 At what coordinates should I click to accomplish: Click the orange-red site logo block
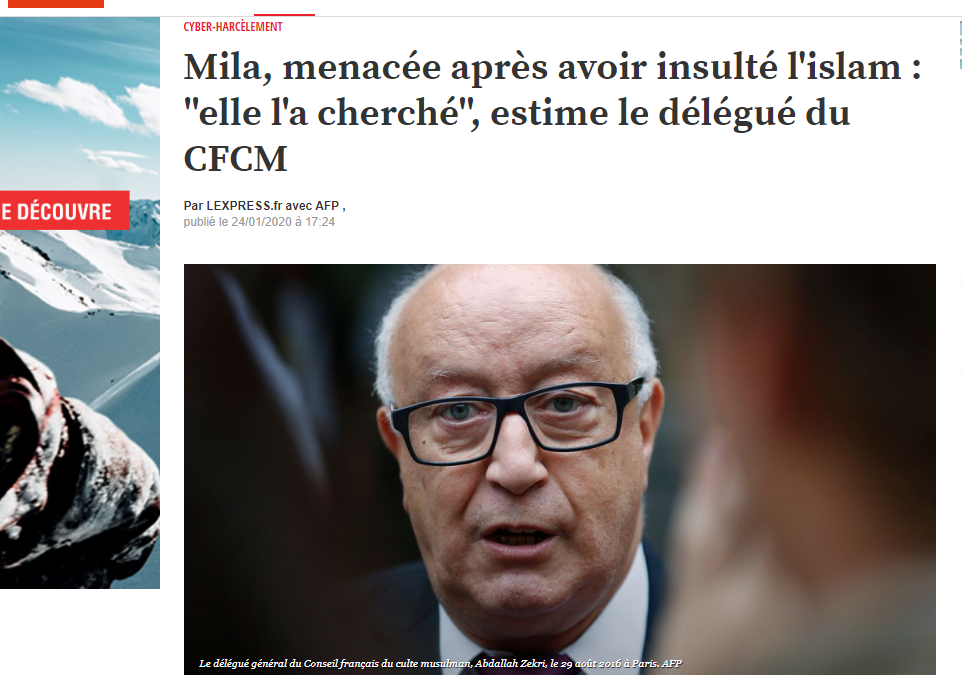pyautogui.click(x=56, y=3)
